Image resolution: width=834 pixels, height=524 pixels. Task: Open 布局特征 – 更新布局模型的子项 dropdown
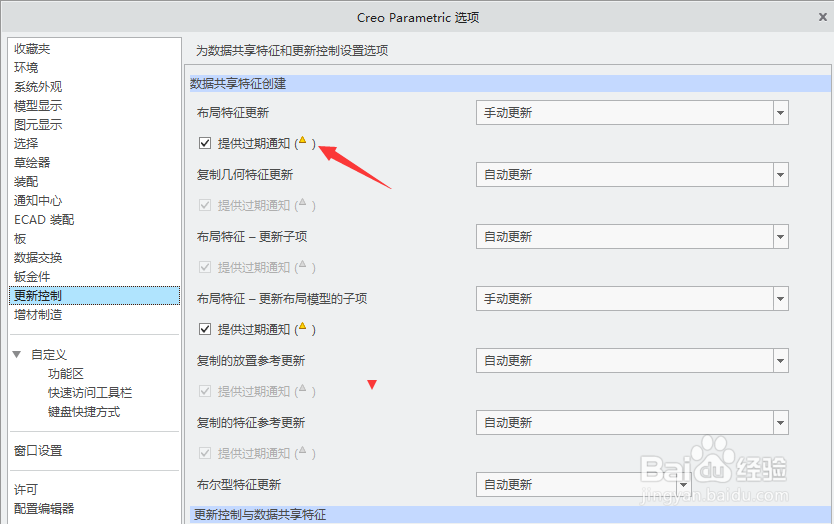click(632, 299)
